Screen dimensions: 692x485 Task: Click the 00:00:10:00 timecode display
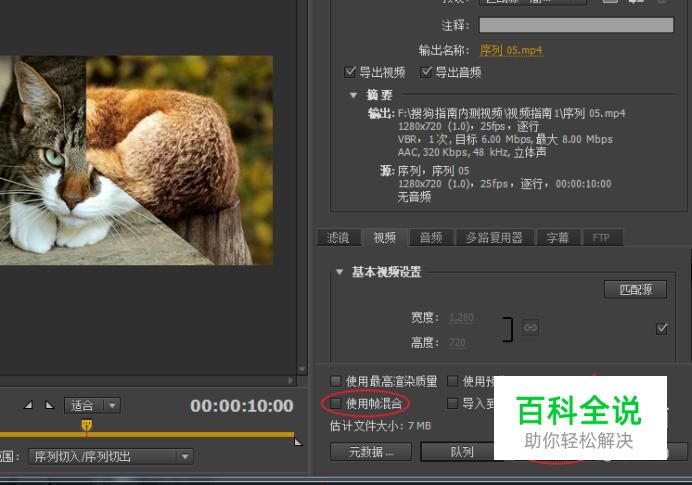click(x=241, y=406)
